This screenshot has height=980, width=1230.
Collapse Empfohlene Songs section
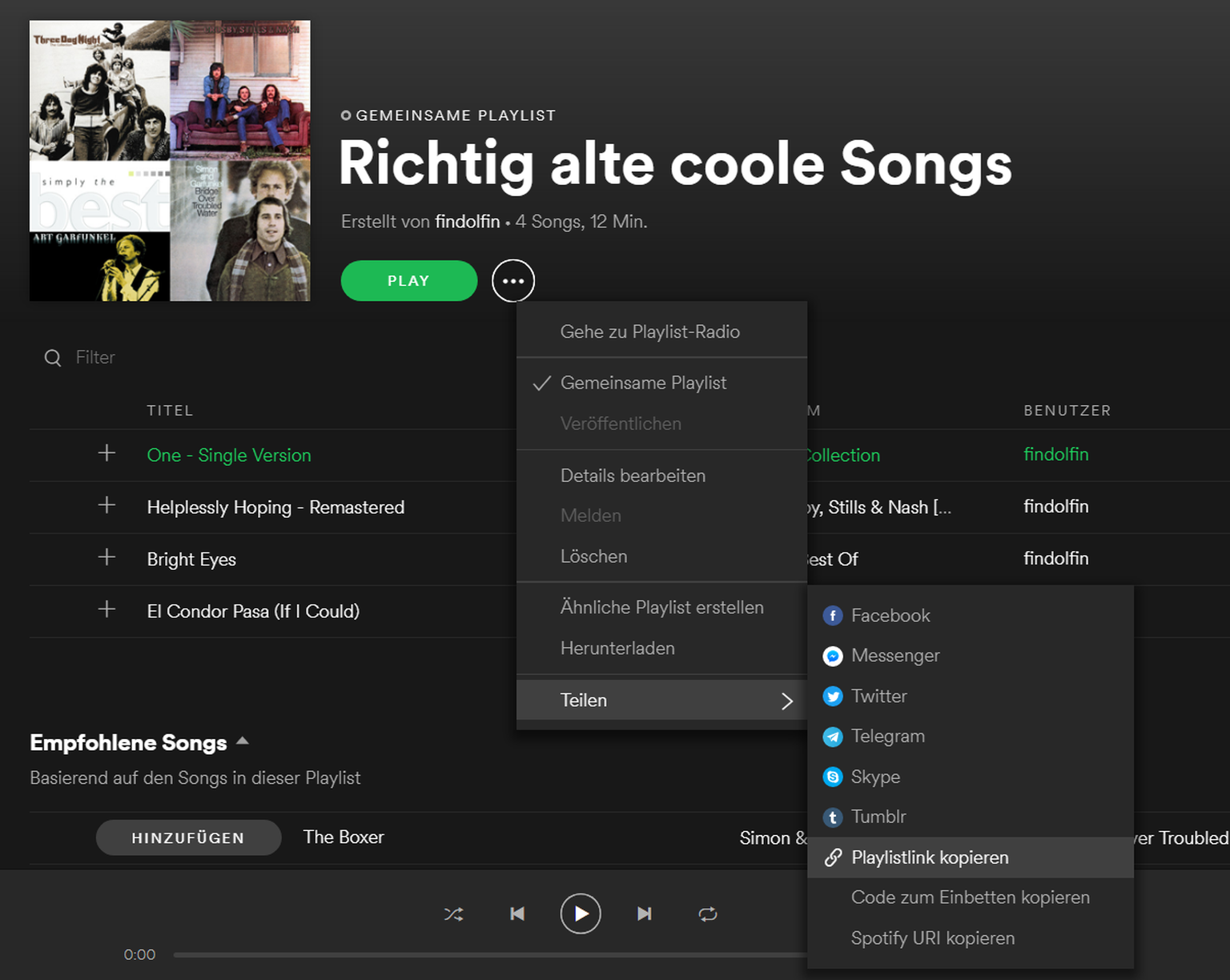(243, 741)
